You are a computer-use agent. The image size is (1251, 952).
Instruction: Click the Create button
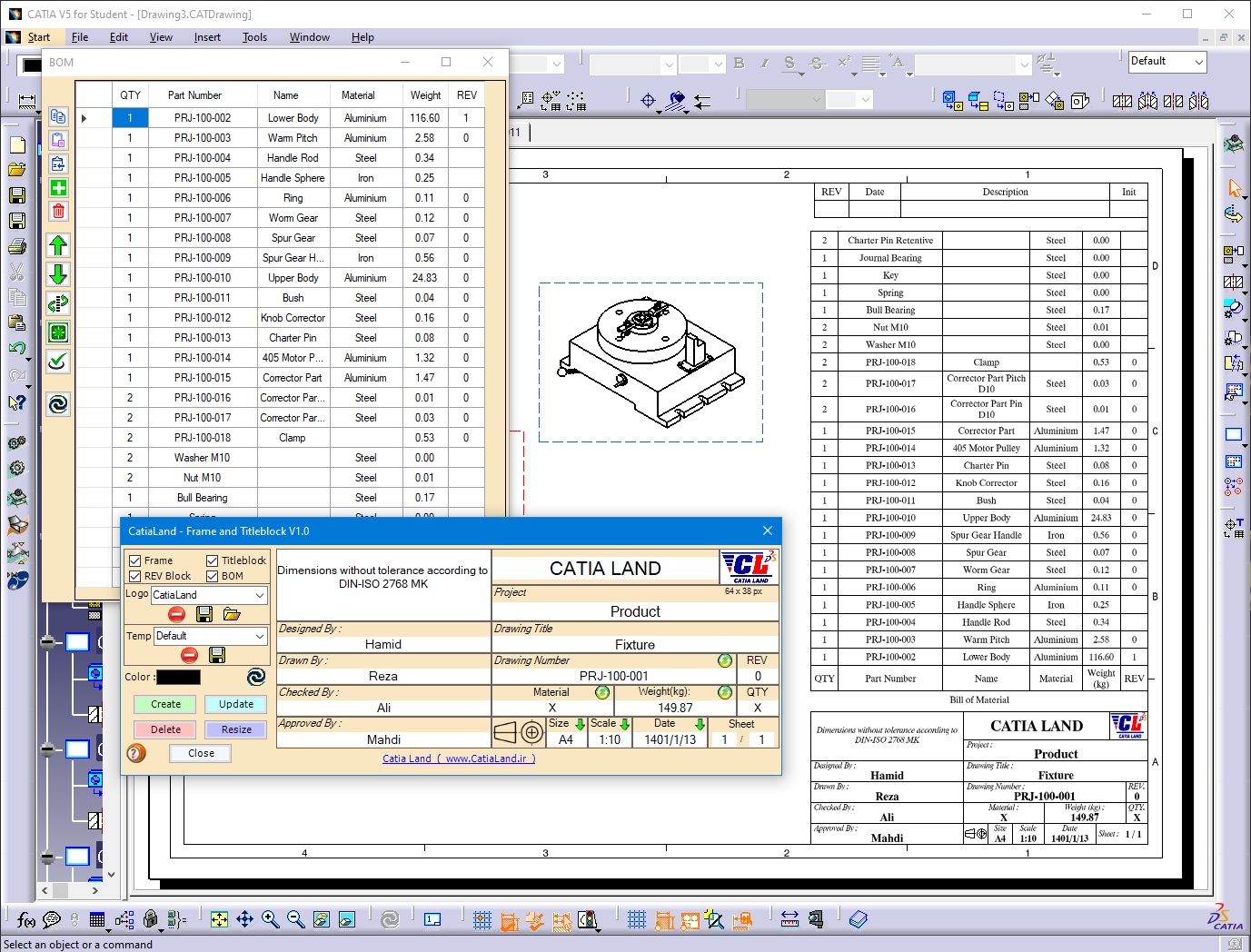coord(165,704)
